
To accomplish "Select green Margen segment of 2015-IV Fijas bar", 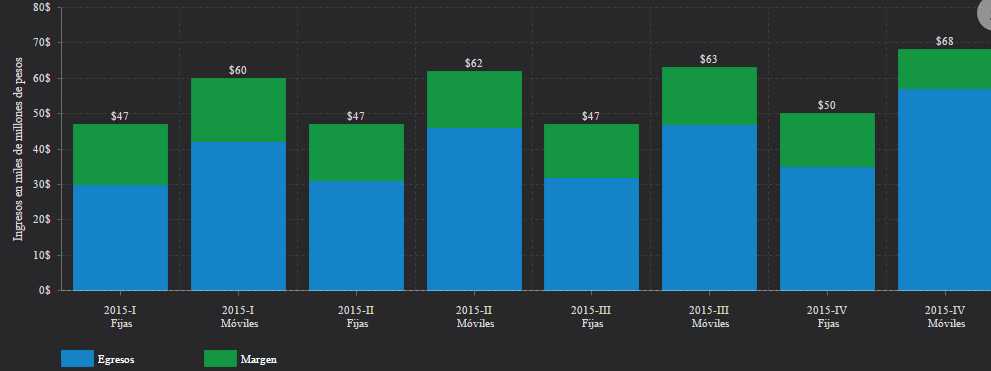I will click(x=827, y=140).
